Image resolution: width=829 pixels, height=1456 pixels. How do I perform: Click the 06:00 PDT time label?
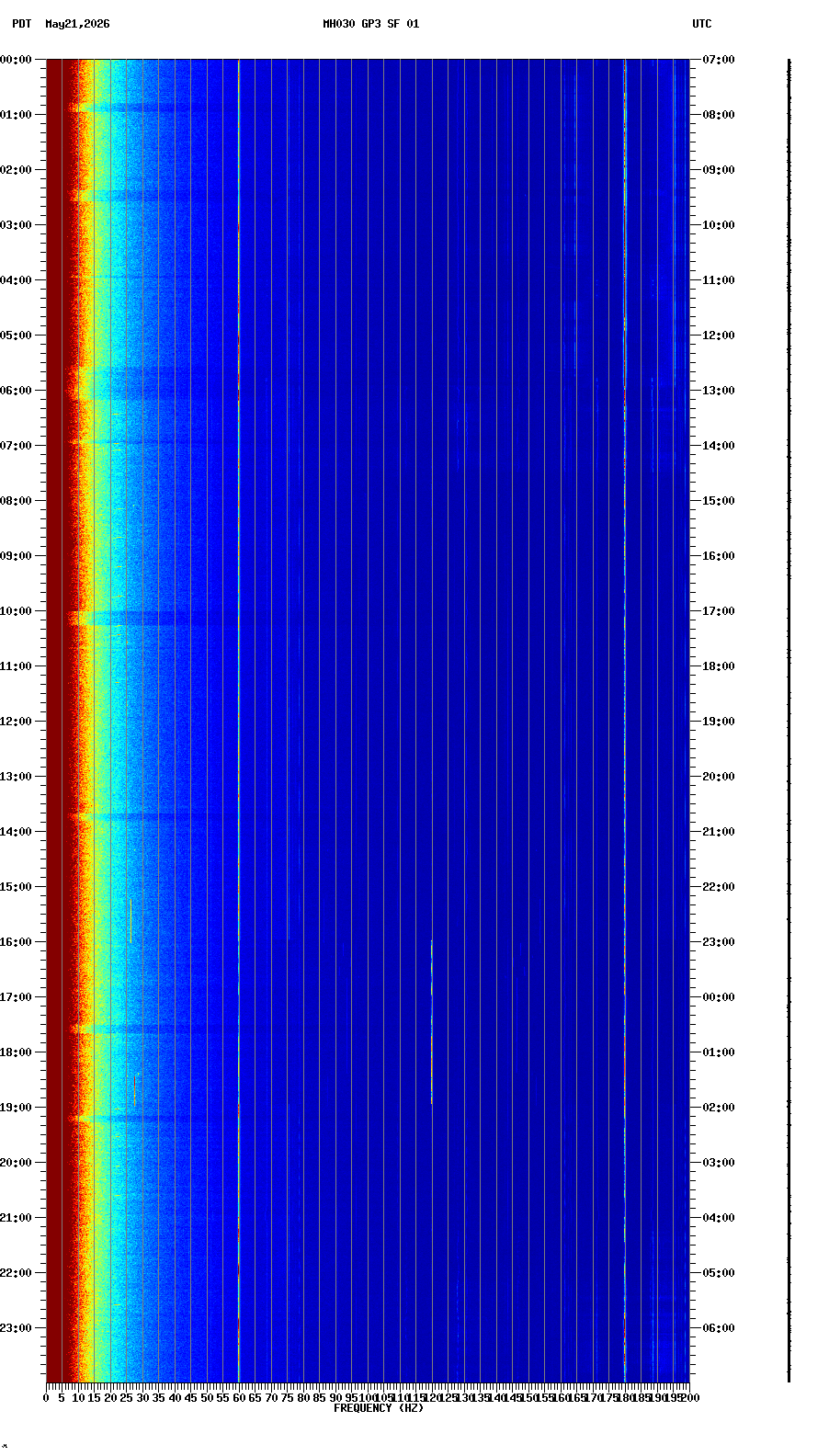pyautogui.click(x=16, y=391)
